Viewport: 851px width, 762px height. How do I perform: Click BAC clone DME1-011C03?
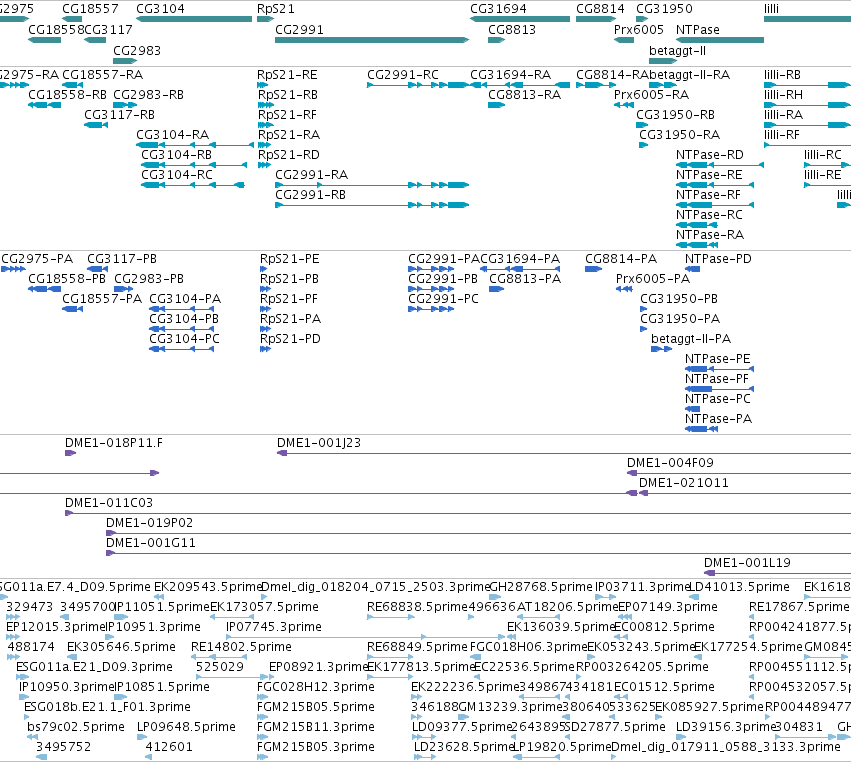109,503
